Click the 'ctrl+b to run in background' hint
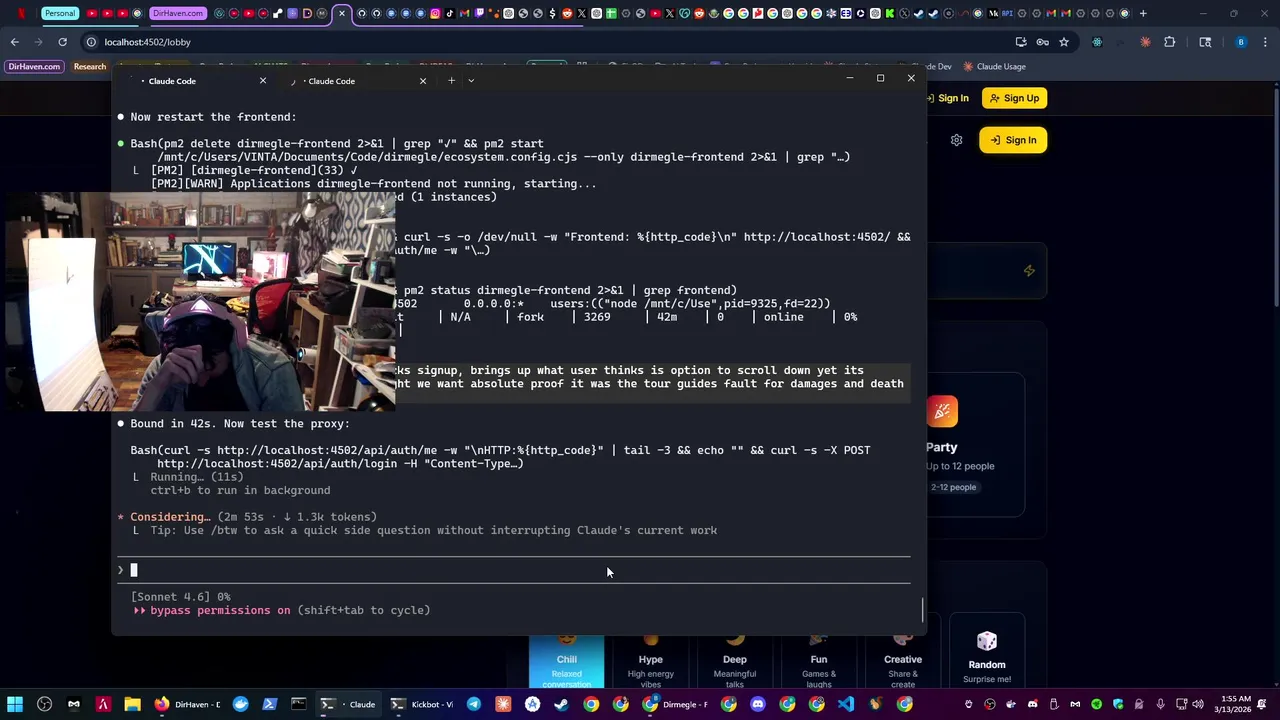The height and width of the screenshot is (720, 1280). coord(240,490)
